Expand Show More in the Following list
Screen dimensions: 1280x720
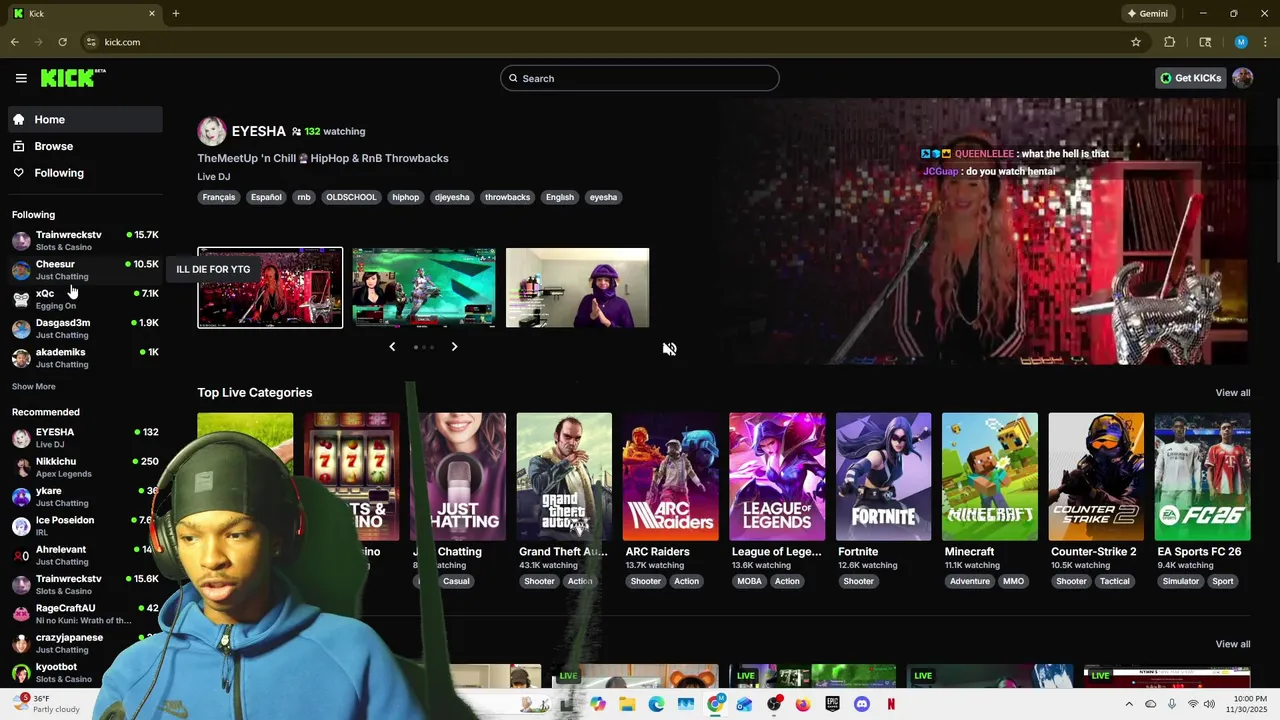34,386
